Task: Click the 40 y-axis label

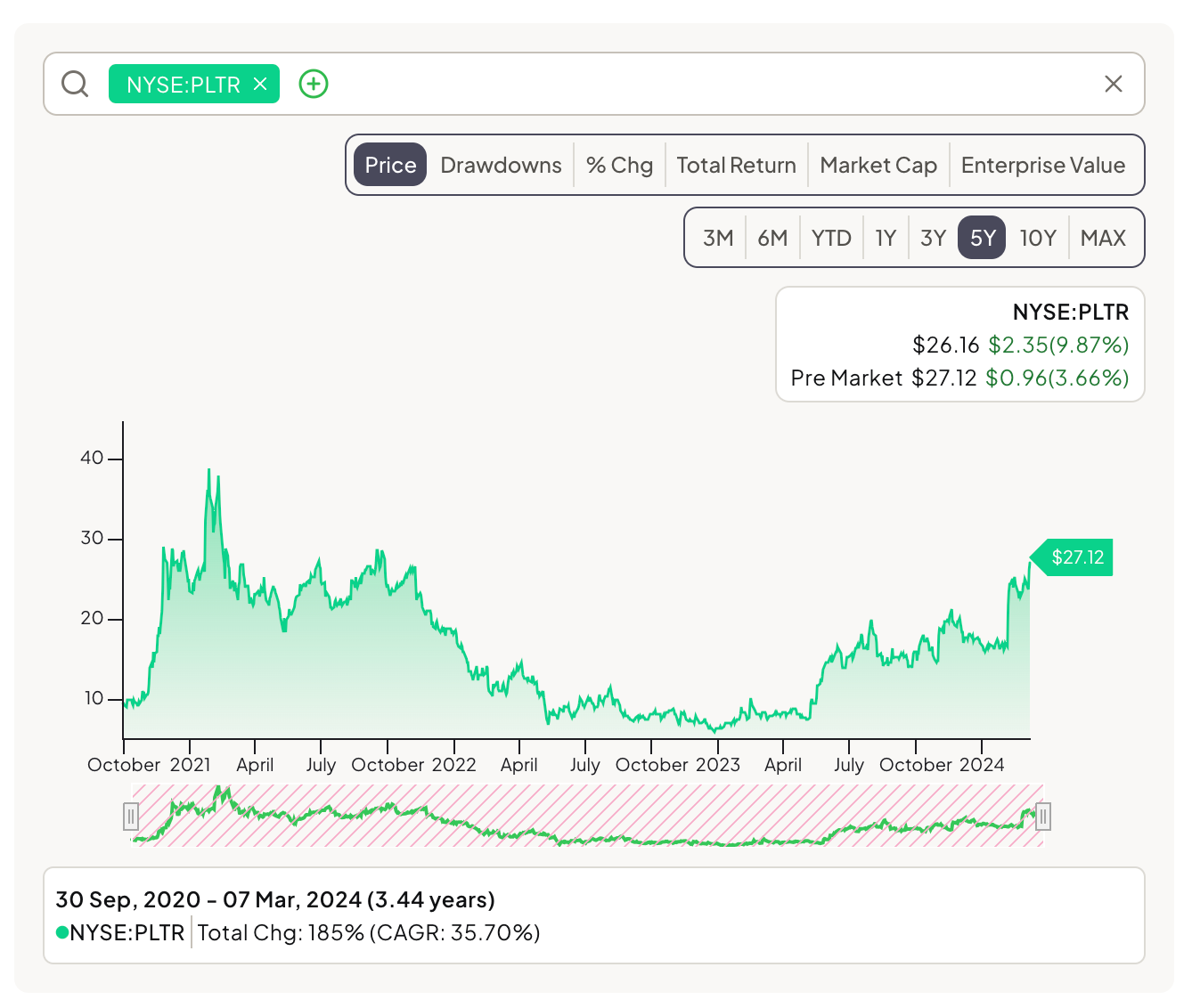Action: click(x=92, y=458)
